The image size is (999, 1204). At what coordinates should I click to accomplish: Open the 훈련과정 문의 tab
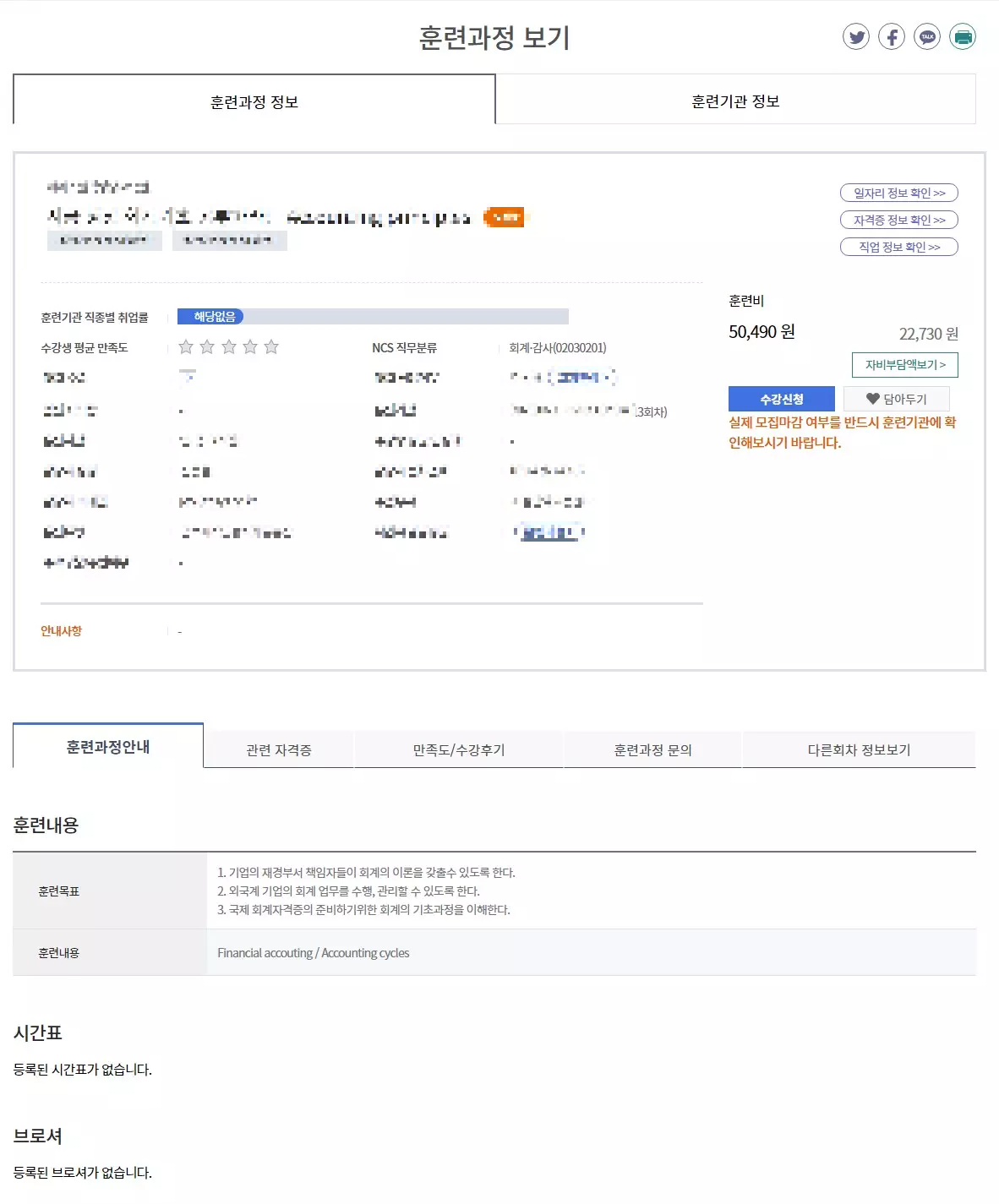click(x=653, y=749)
